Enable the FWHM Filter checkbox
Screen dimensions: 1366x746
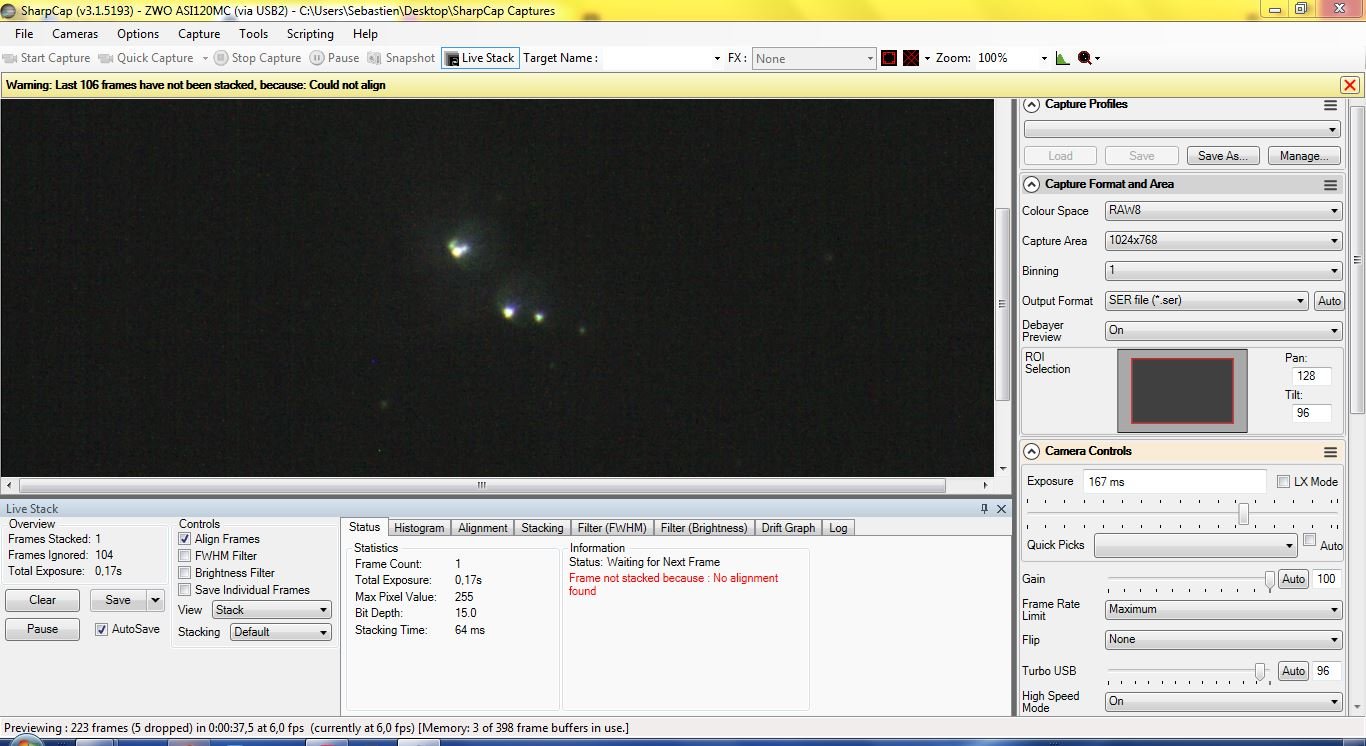pyautogui.click(x=184, y=556)
